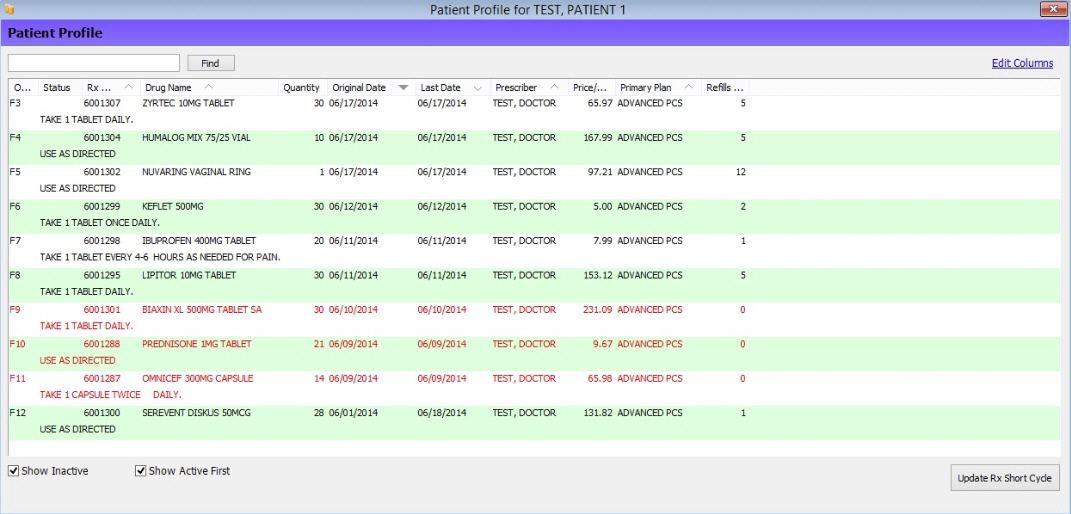This screenshot has width=1071, height=514.
Task: Click the price value 231.09
Action: point(598,310)
